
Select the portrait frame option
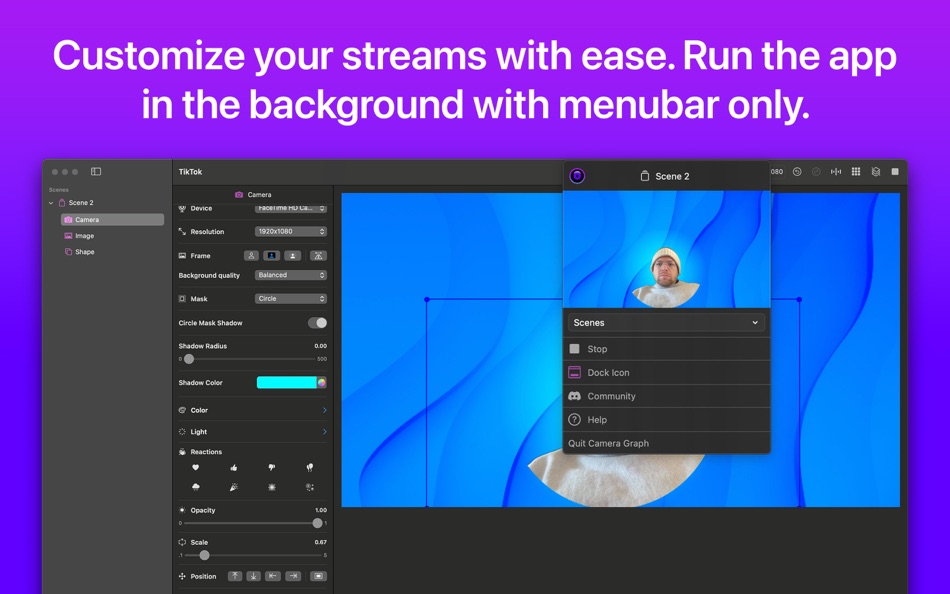pyautogui.click(x=272, y=255)
